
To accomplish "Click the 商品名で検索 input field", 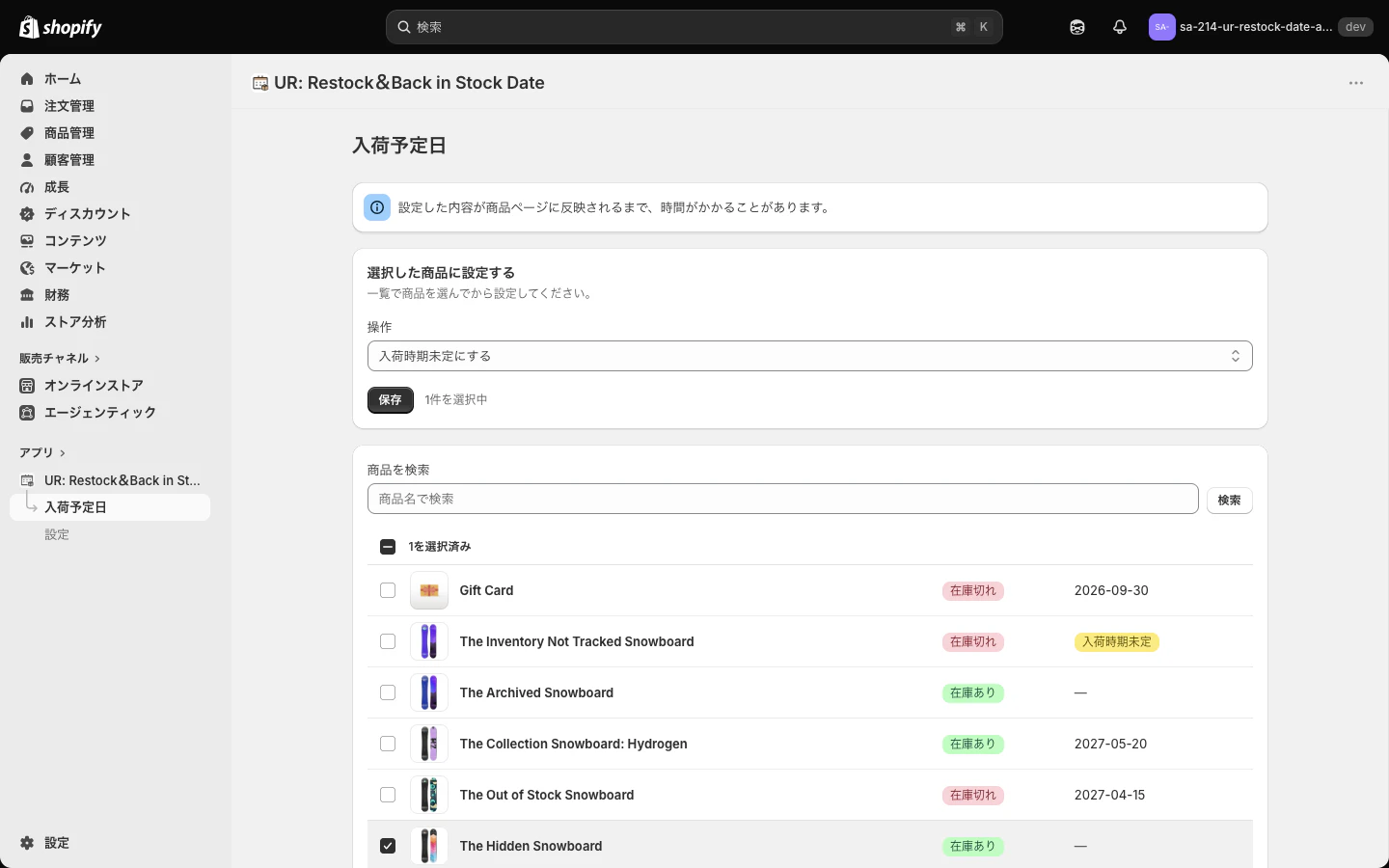I will click(x=783, y=499).
